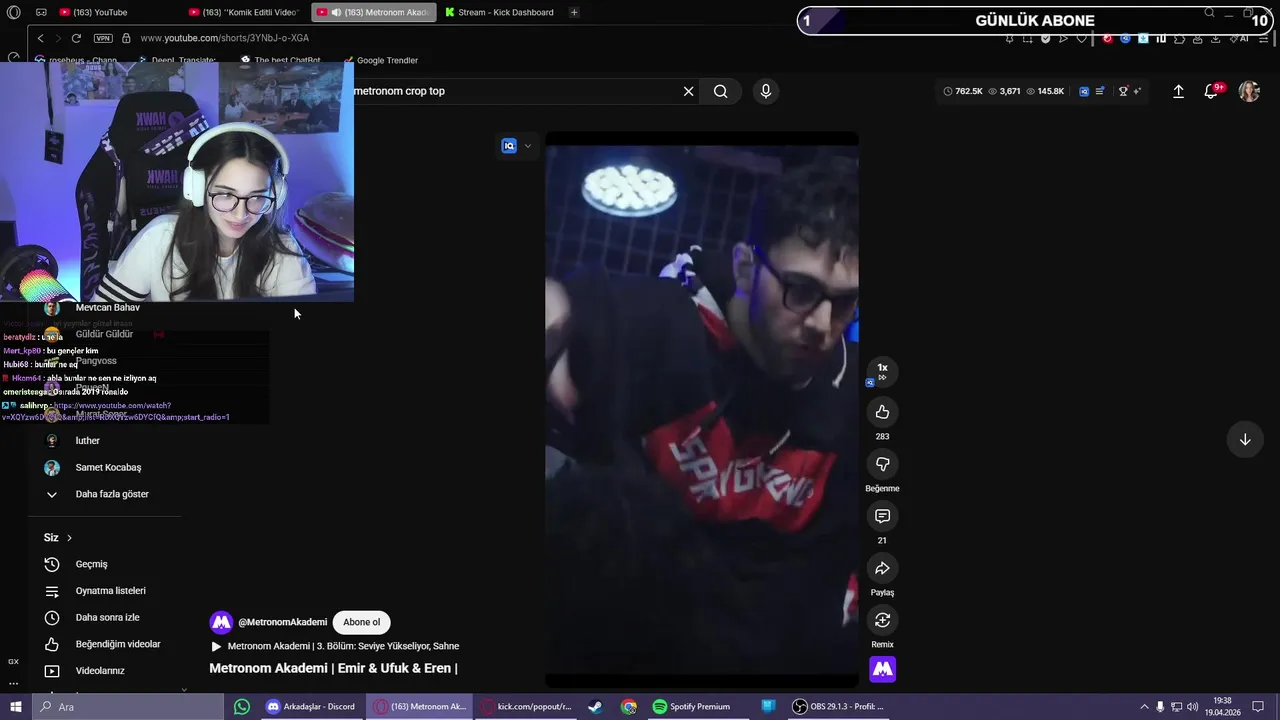Open the Remix option

[x=882, y=620]
